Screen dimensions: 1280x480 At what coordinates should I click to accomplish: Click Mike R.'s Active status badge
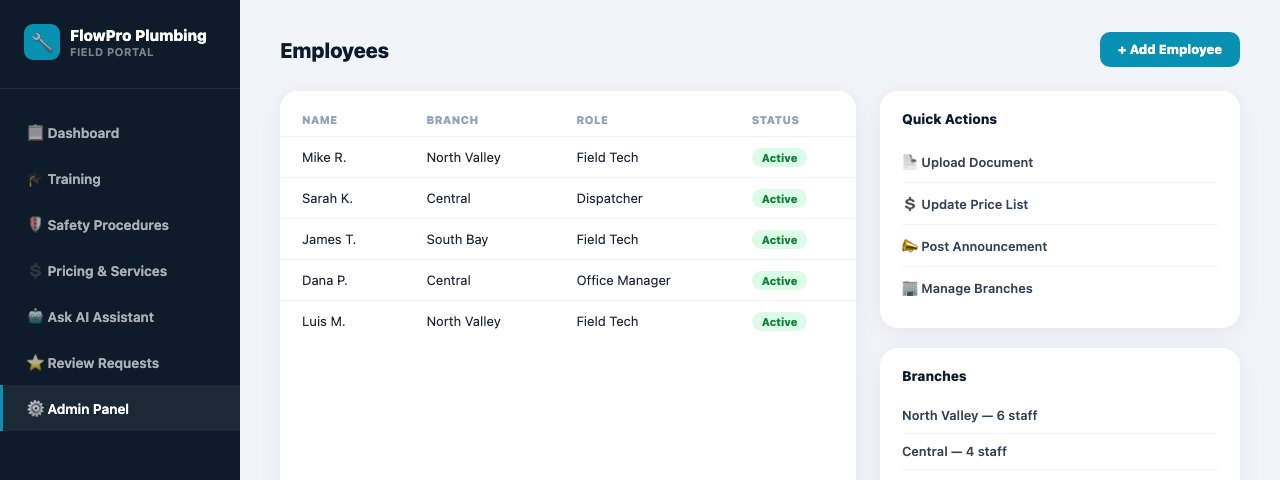coord(779,158)
